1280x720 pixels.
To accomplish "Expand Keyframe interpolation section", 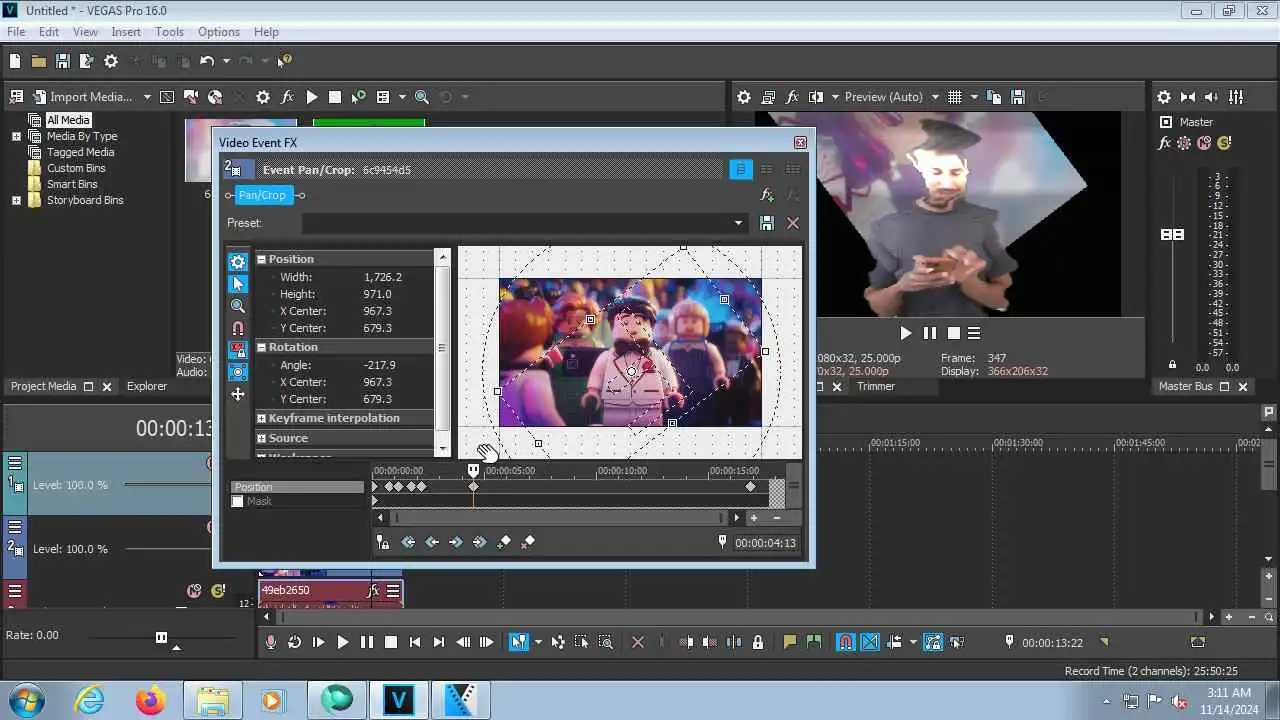I will (x=262, y=418).
